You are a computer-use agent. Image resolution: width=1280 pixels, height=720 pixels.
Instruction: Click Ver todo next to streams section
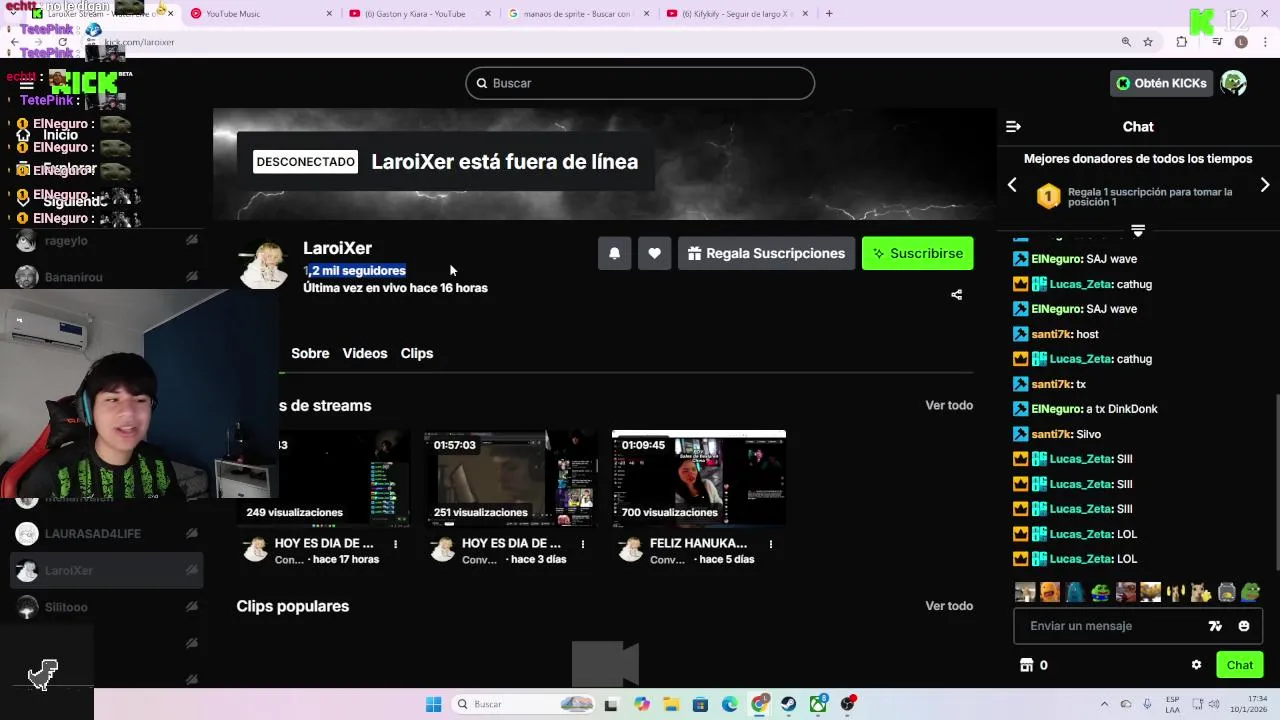(949, 405)
